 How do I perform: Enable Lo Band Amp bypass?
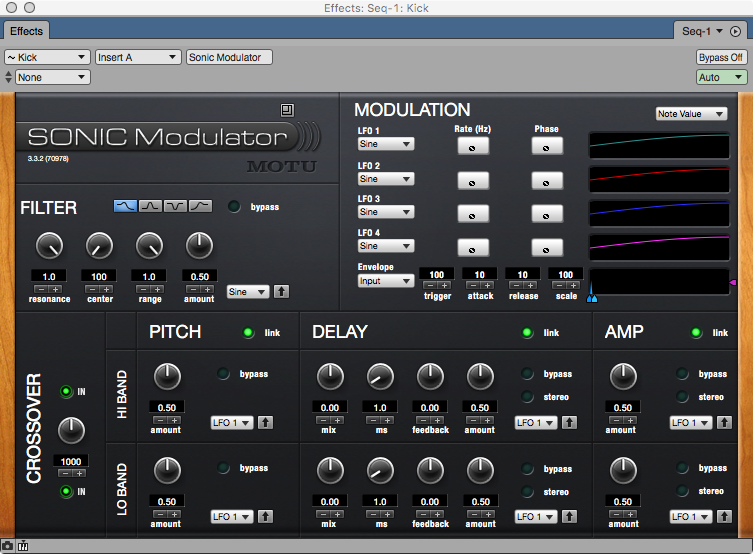point(682,468)
